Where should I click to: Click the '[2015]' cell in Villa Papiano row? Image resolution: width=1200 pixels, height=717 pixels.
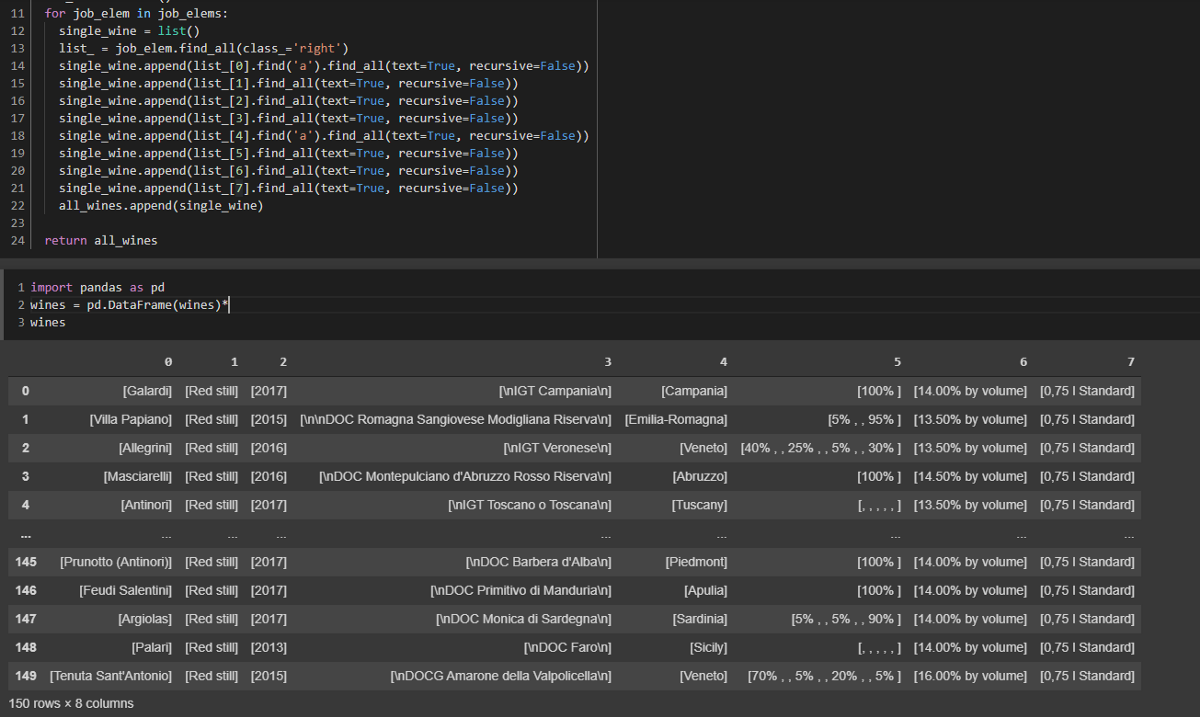tap(269, 419)
